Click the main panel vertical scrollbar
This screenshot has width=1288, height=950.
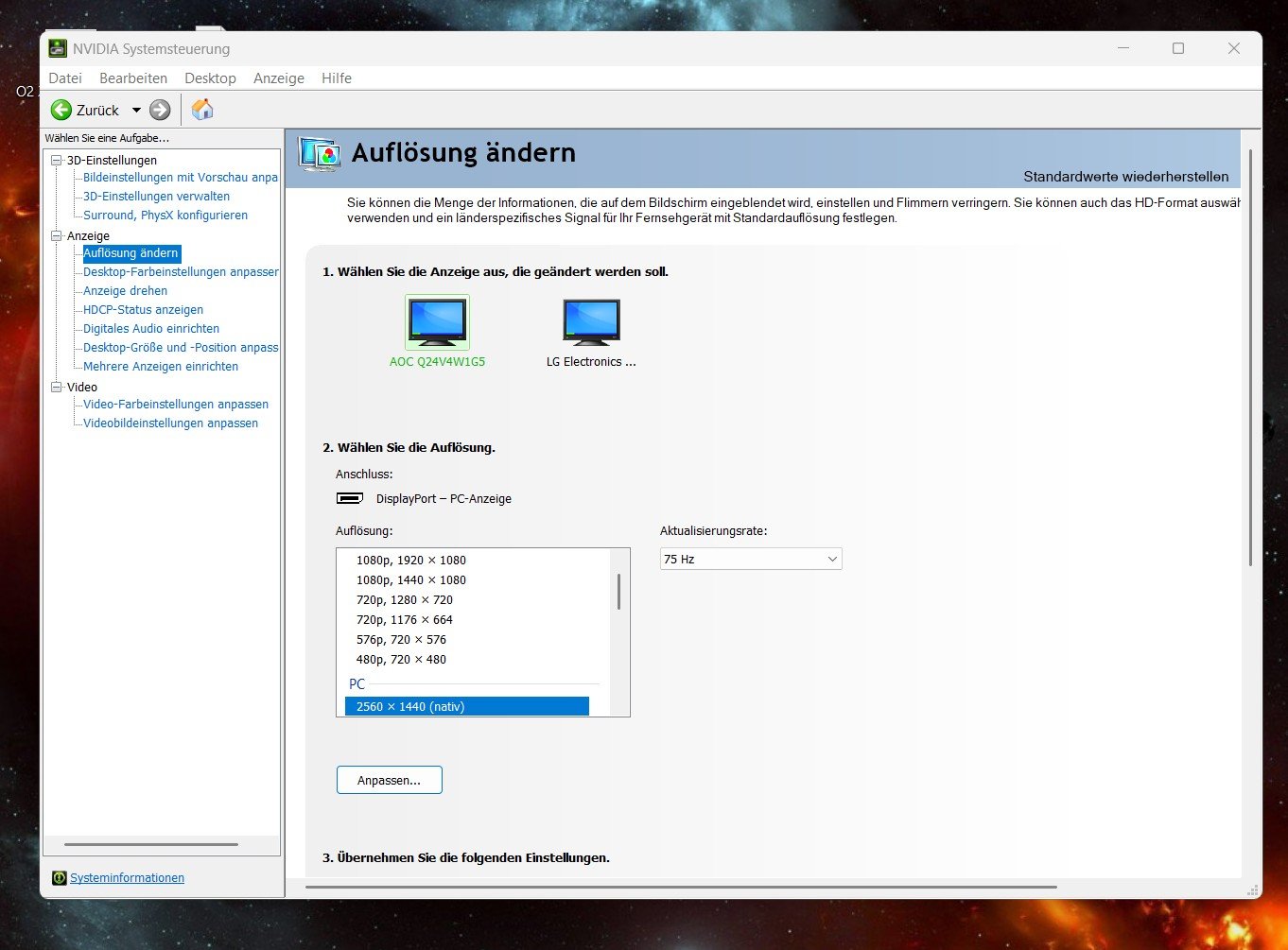coord(1250,357)
